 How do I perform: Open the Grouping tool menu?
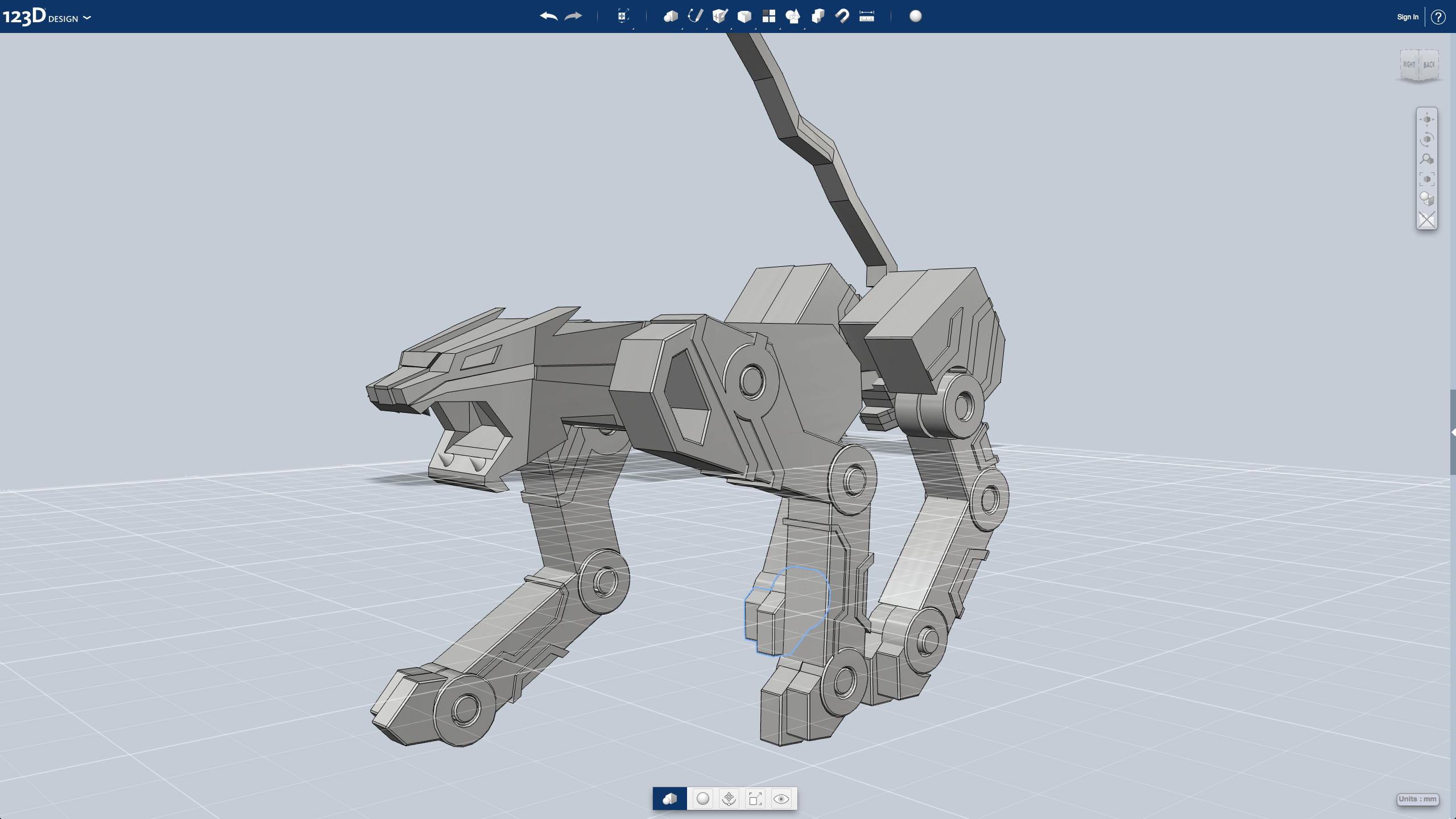[x=793, y=16]
